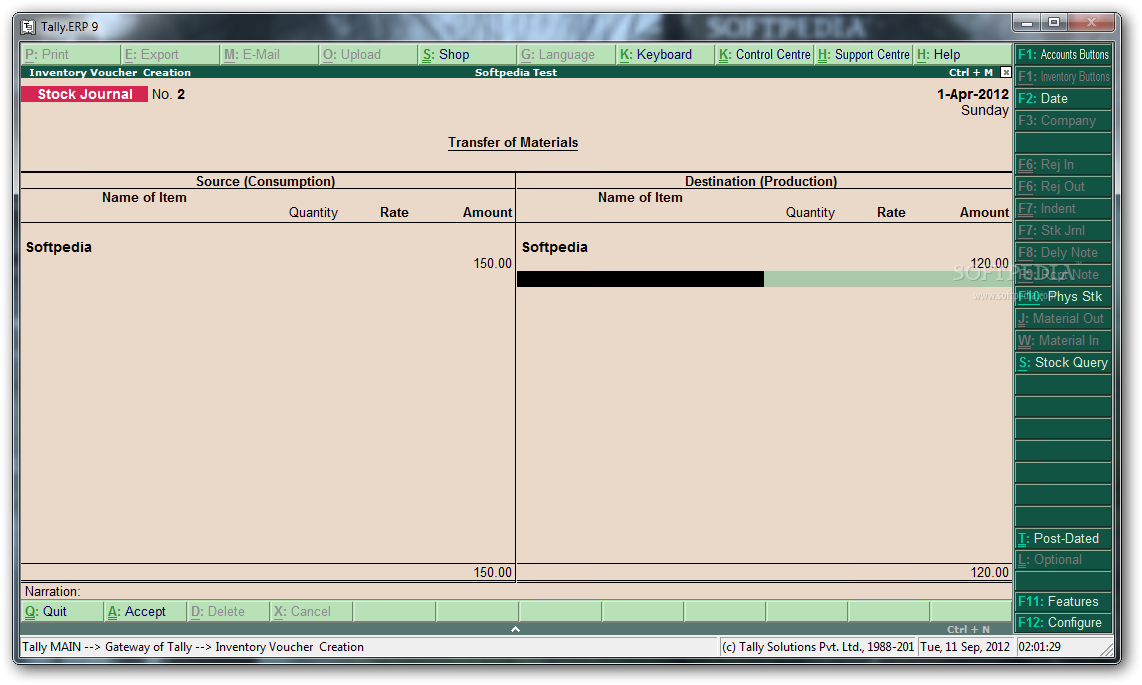The height and width of the screenshot is (685, 1142).
Task: Open S: Shop from the top bar
Action: (x=467, y=55)
